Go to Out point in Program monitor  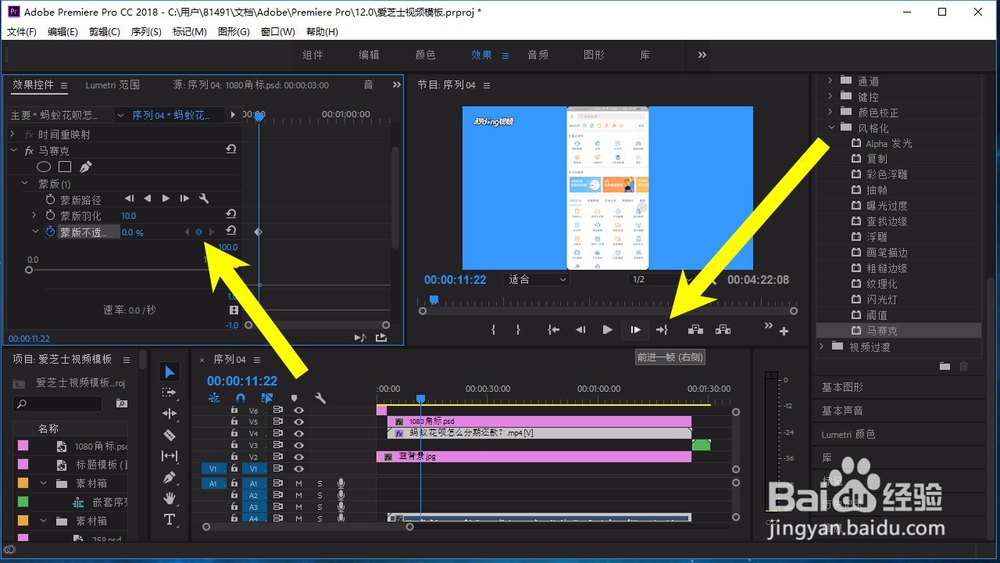click(x=661, y=330)
